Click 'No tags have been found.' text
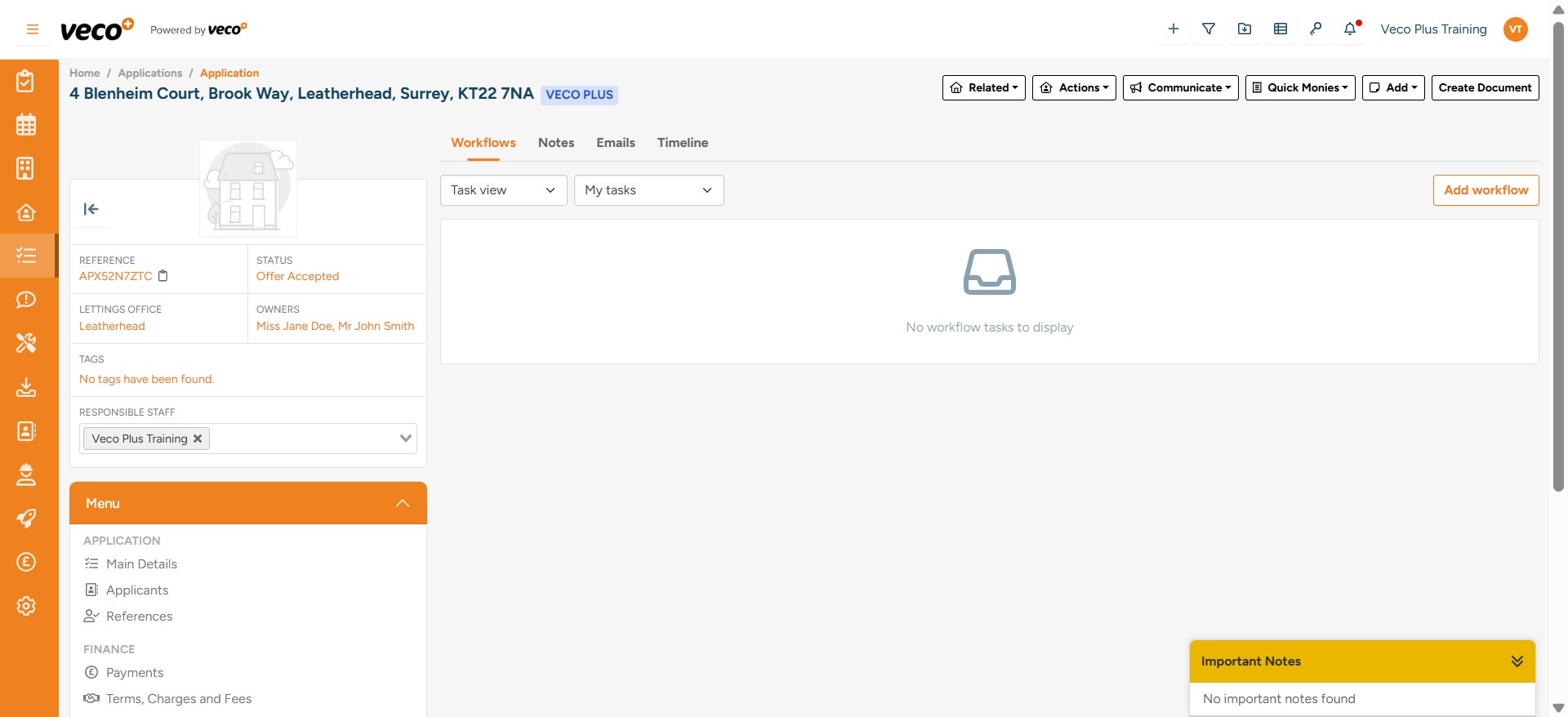This screenshot has width=1568, height=717. (146, 380)
